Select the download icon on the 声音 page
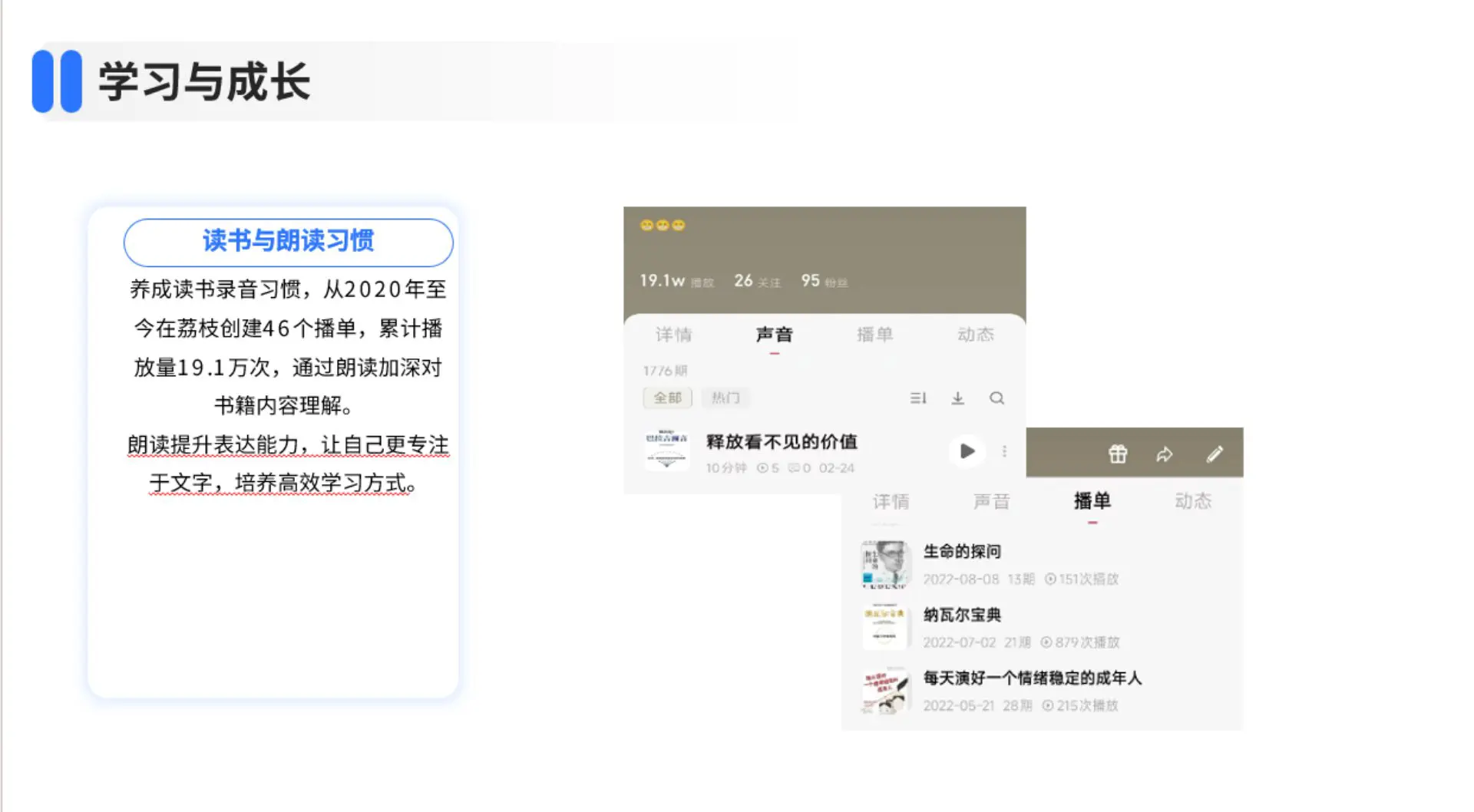1474x812 pixels. 957,398
